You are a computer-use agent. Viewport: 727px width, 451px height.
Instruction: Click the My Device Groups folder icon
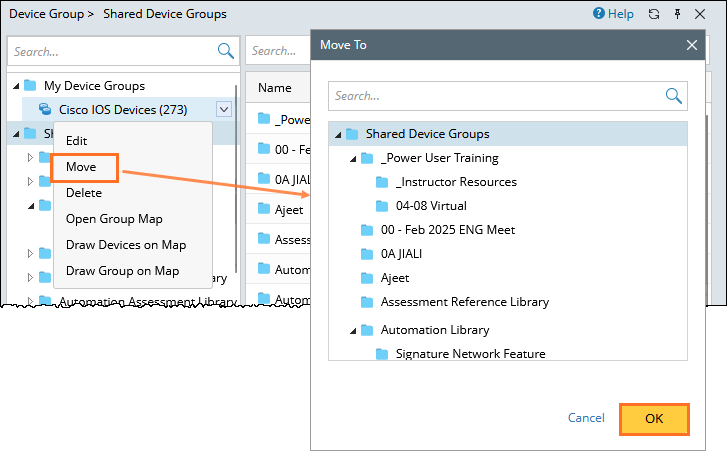click(x=30, y=86)
